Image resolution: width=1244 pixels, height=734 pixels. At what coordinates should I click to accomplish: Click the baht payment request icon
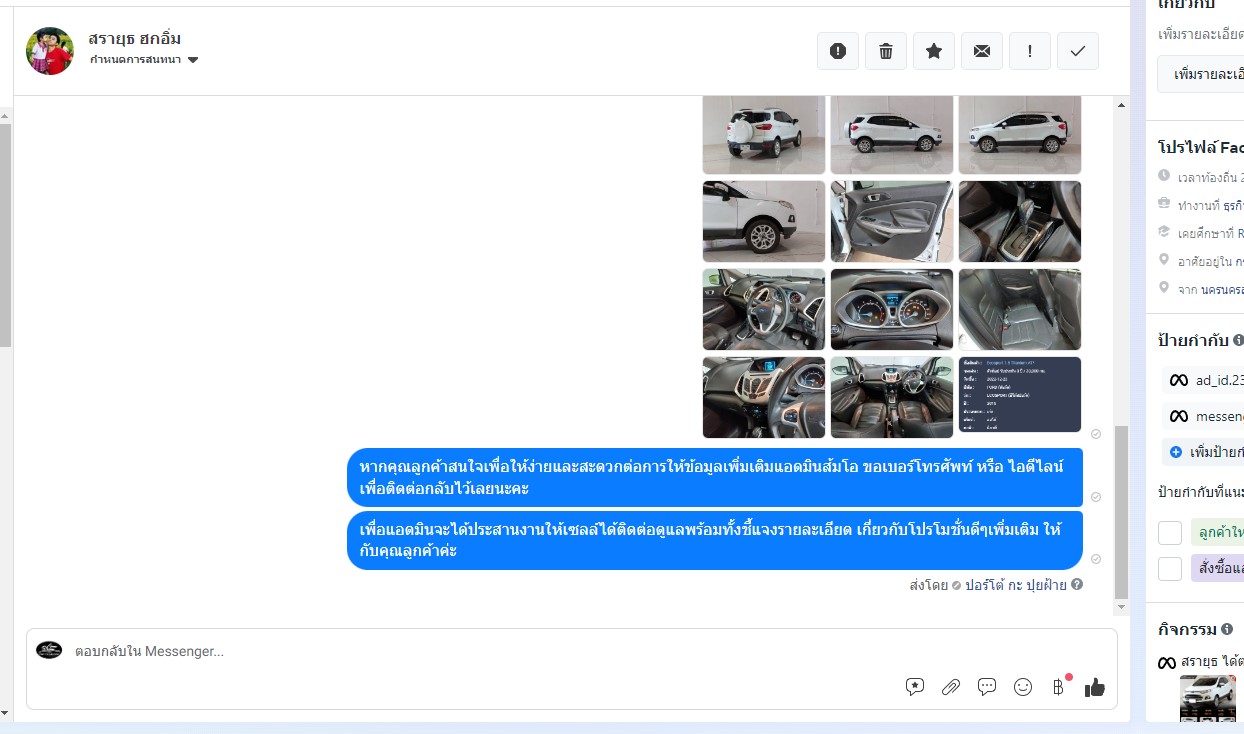[1059, 687]
